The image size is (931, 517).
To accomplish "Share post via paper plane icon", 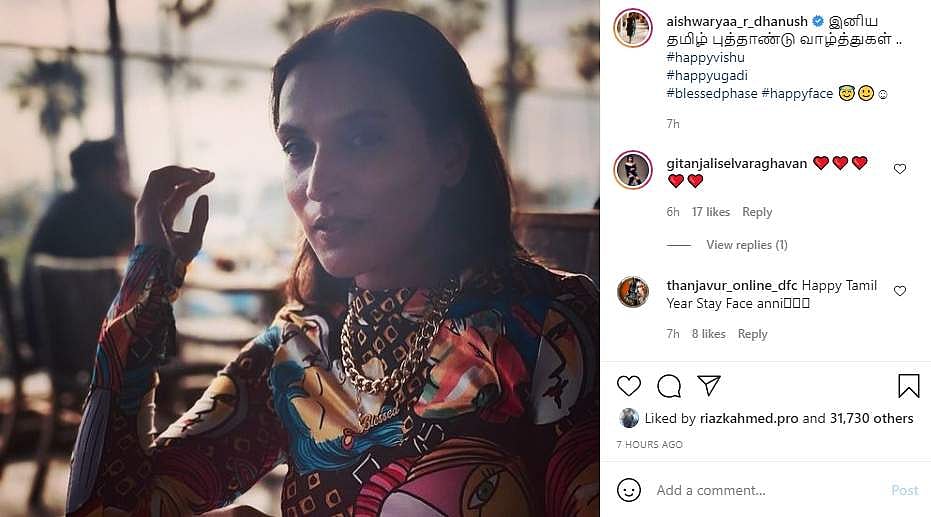I will 709,386.
